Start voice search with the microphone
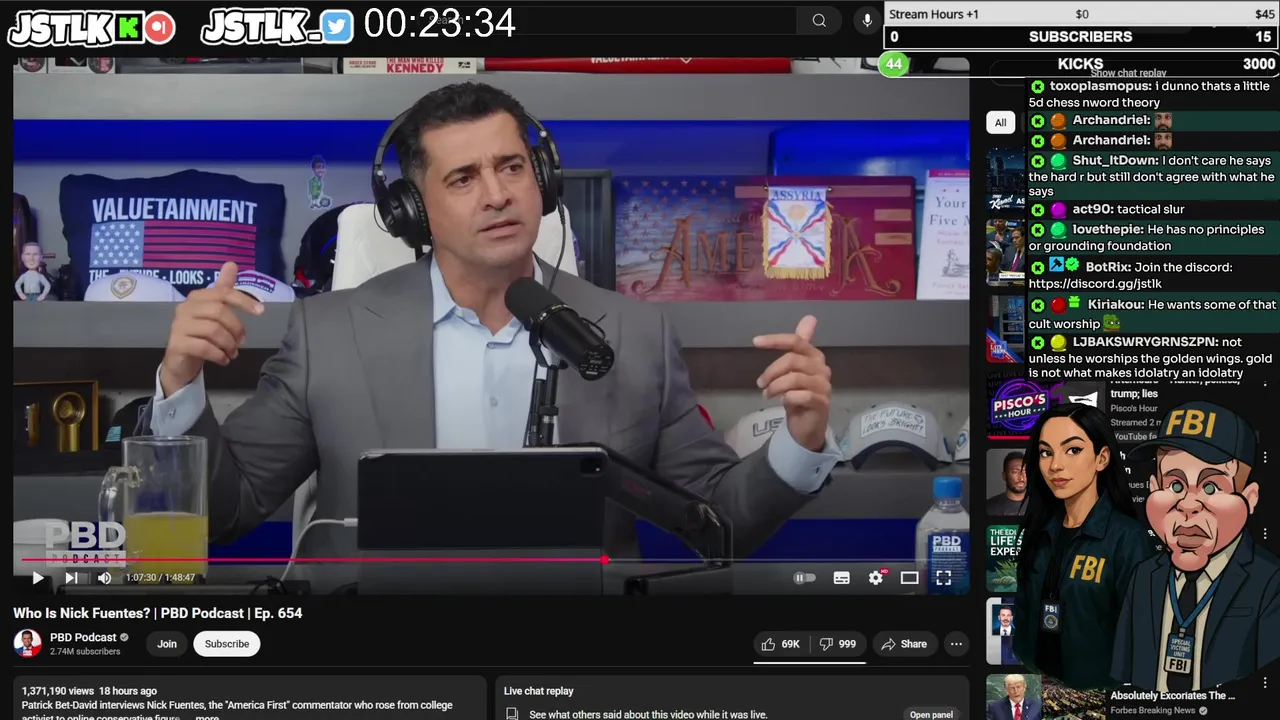The height and width of the screenshot is (720, 1280). click(866, 21)
